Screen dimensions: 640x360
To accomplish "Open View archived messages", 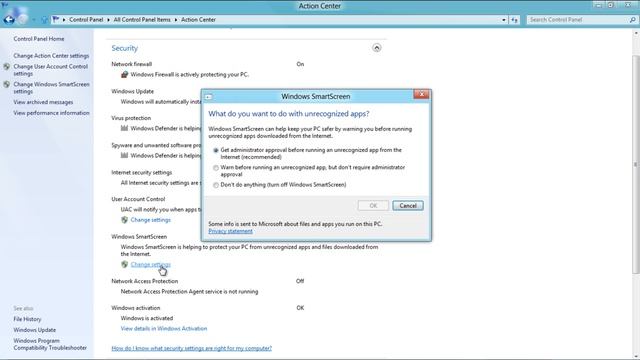I will [x=43, y=102].
